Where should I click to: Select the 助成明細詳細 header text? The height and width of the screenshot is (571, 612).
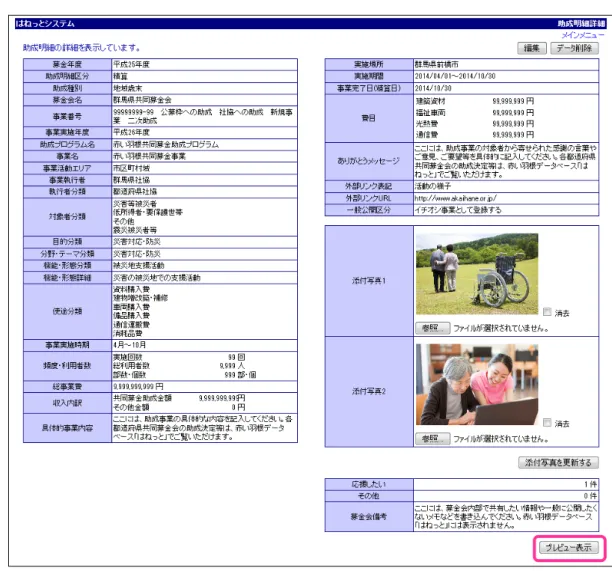click(581, 23)
